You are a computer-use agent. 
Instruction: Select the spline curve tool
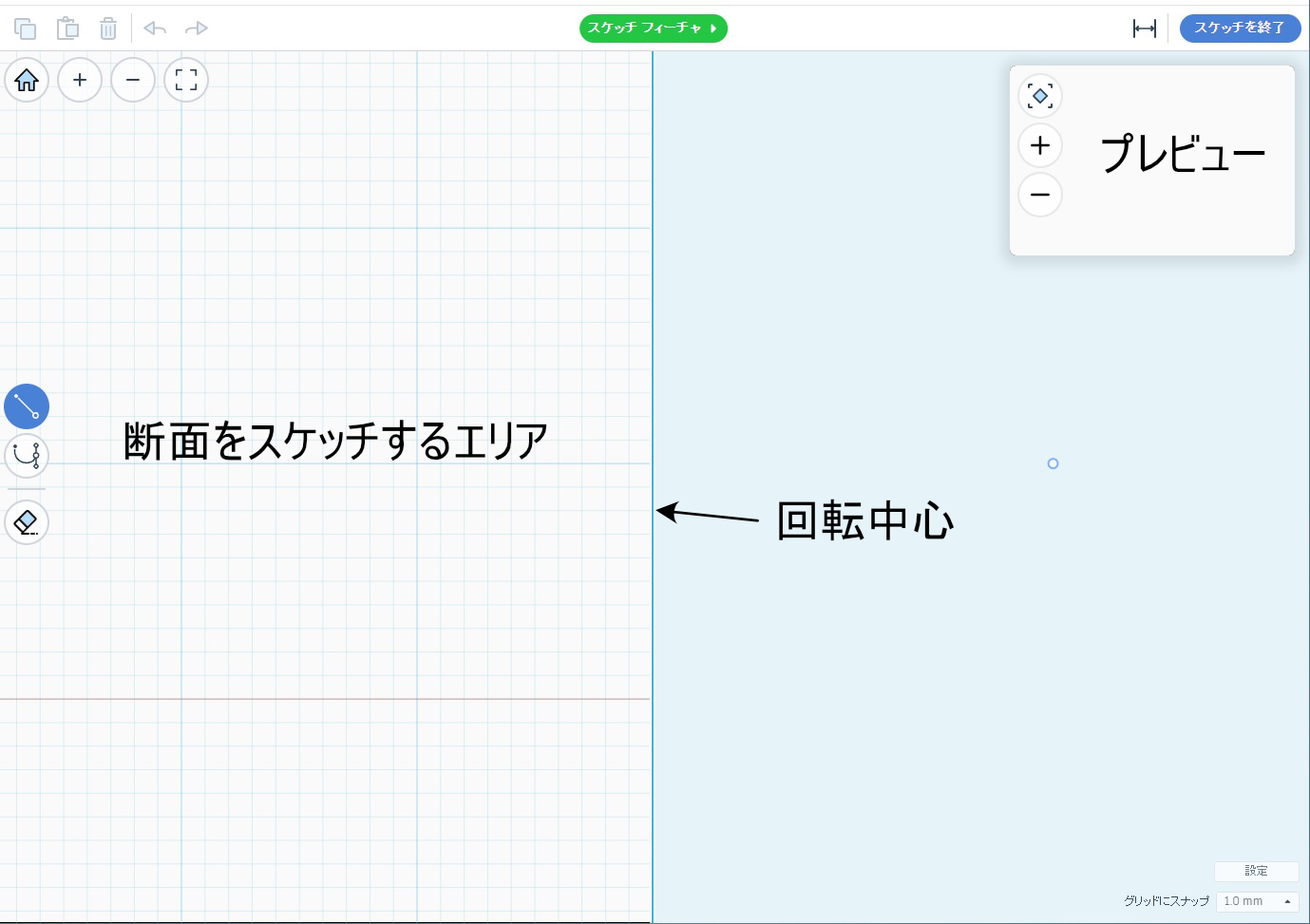point(27,456)
